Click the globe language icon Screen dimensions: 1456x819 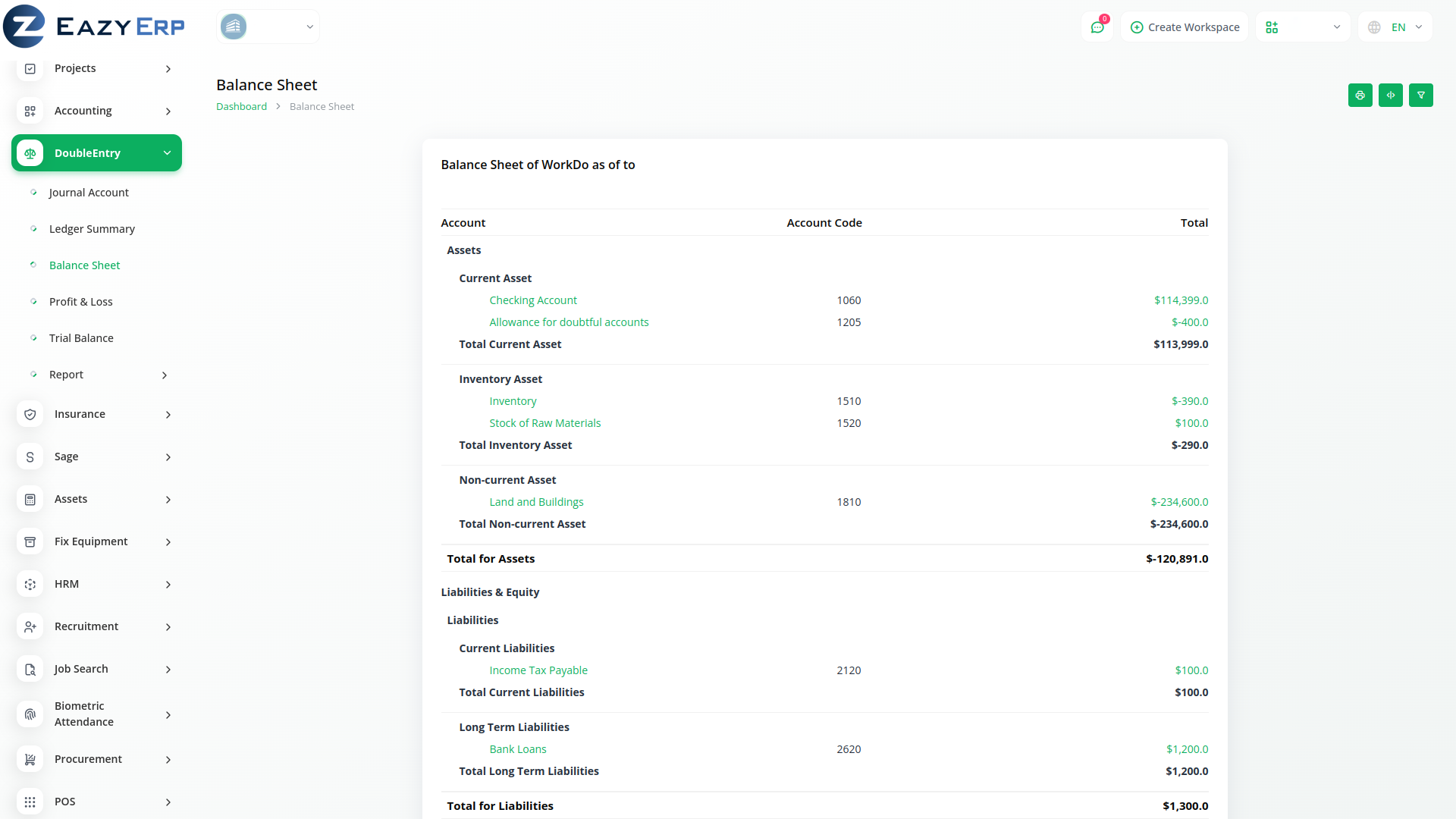click(x=1374, y=27)
